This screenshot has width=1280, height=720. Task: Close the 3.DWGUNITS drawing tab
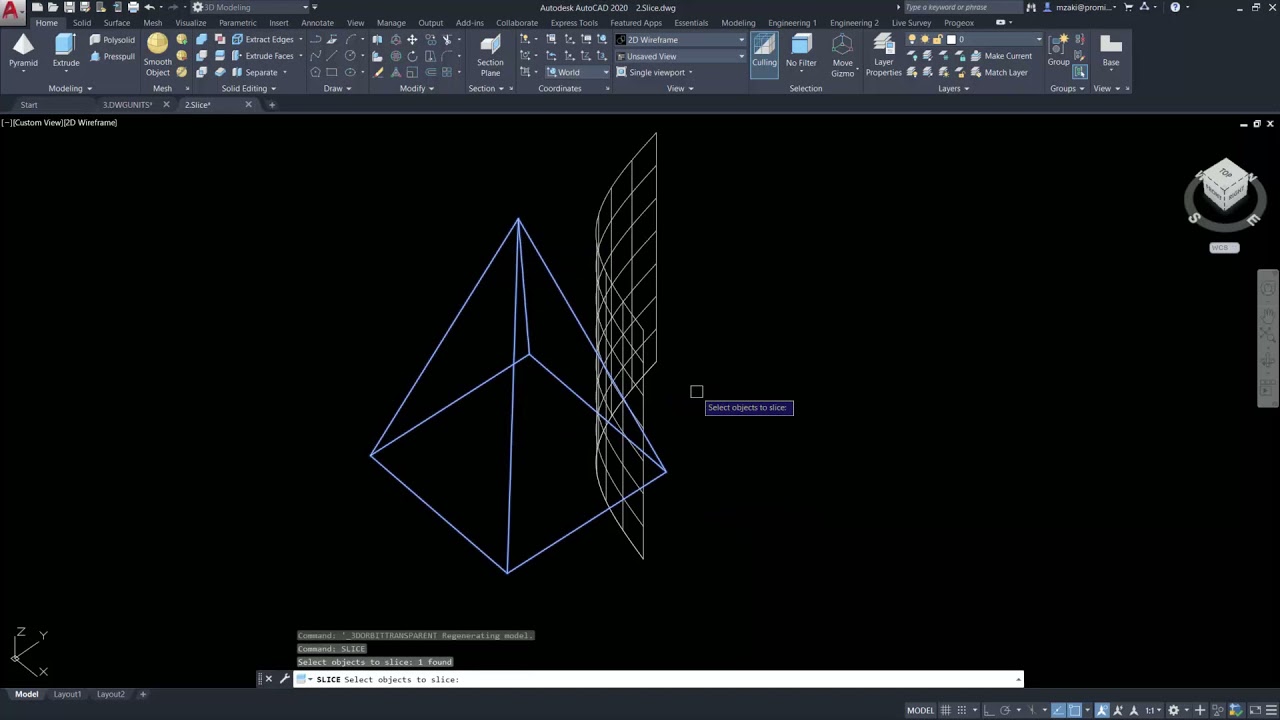pos(166,105)
